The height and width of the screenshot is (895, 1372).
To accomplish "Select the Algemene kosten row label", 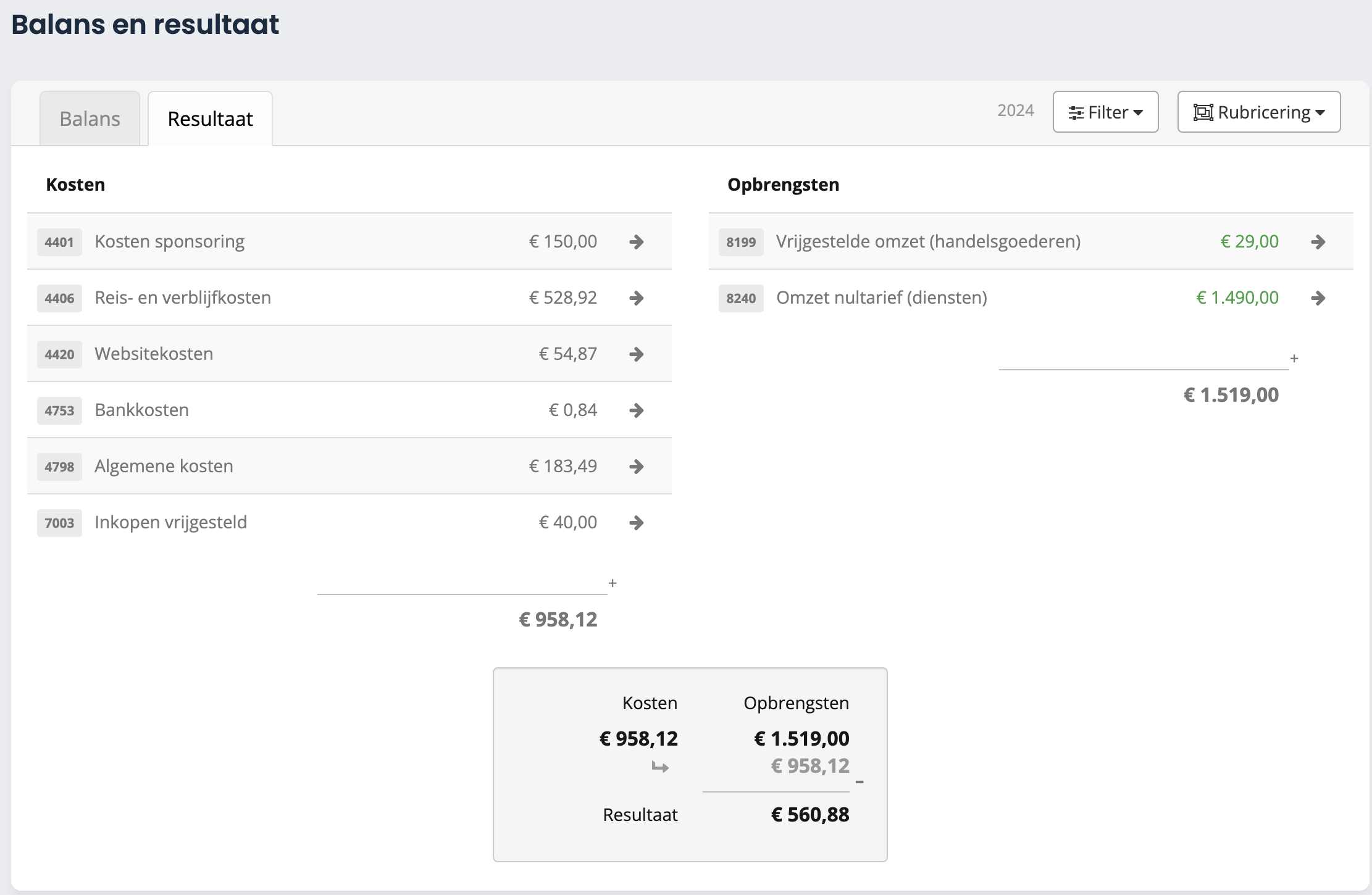I will click(164, 466).
